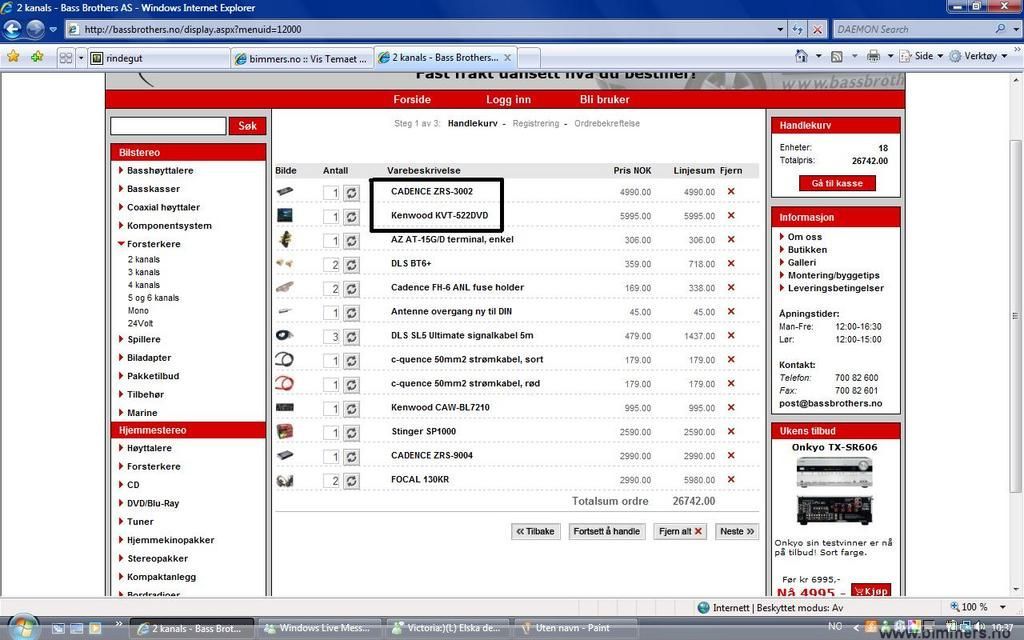This screenshot has width=1024, height=640.
Task: Click the Tilbake button
Action: click(x=536, y=531)
